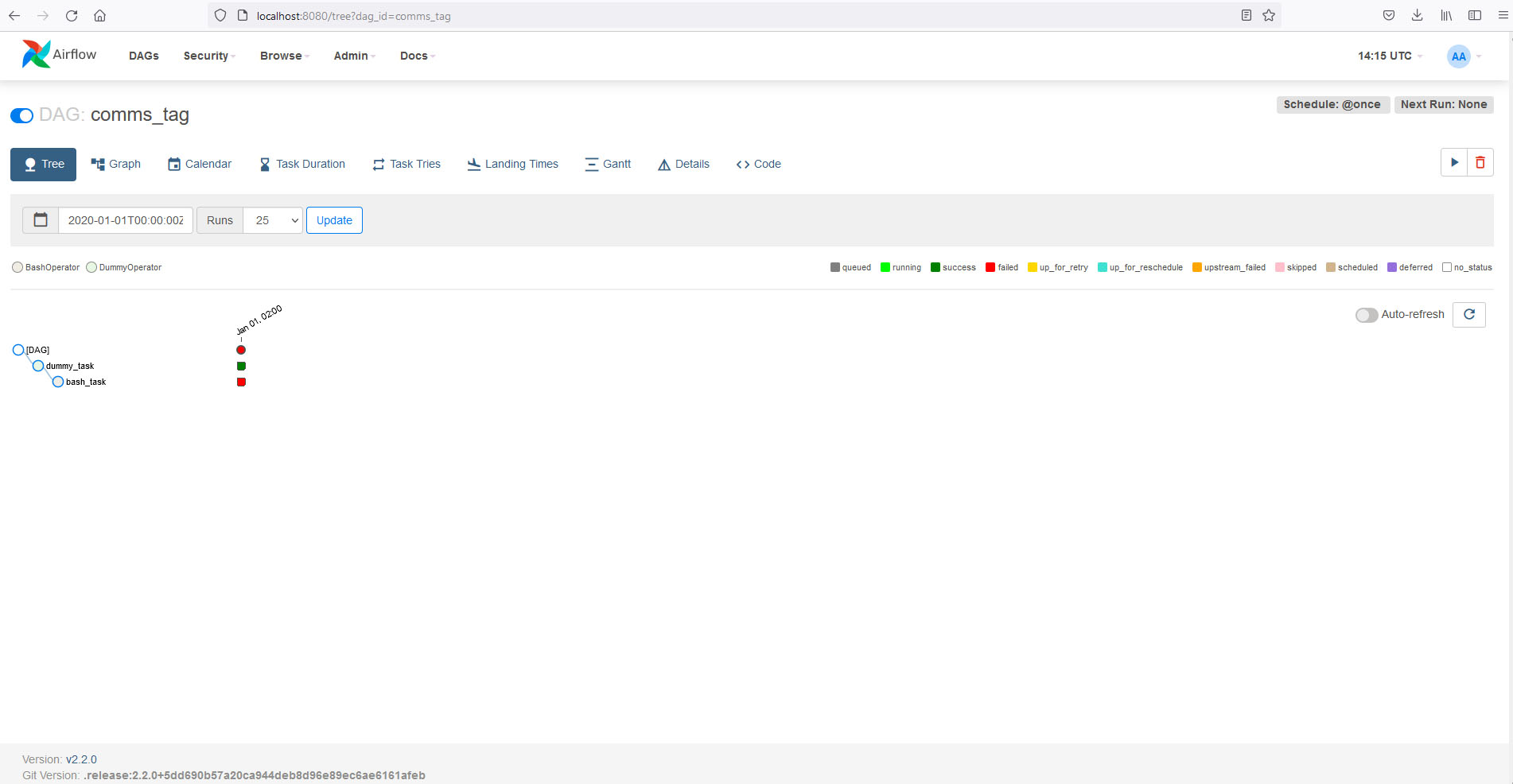Click the red failed bash_task square
Image resolution: width=1513 pixels, height=784 pixels.
241,382
